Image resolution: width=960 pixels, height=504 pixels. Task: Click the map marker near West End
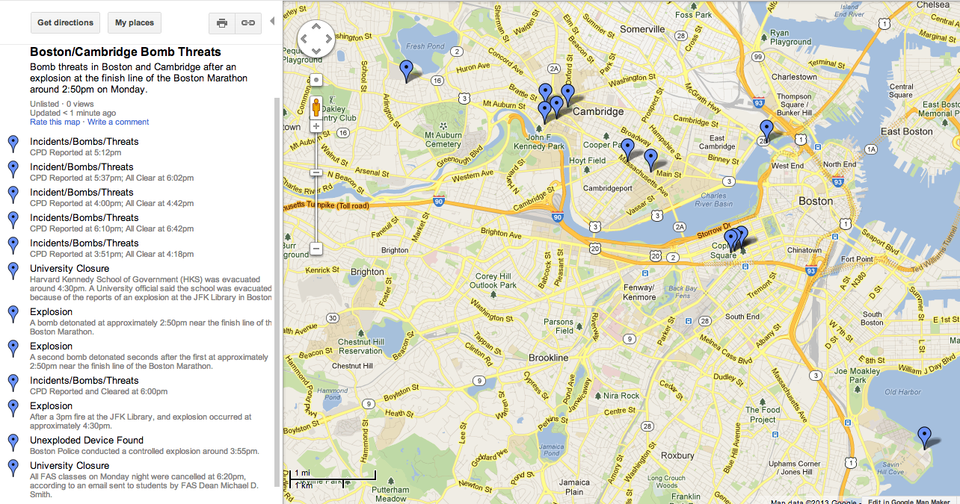(x=767, y=130)
